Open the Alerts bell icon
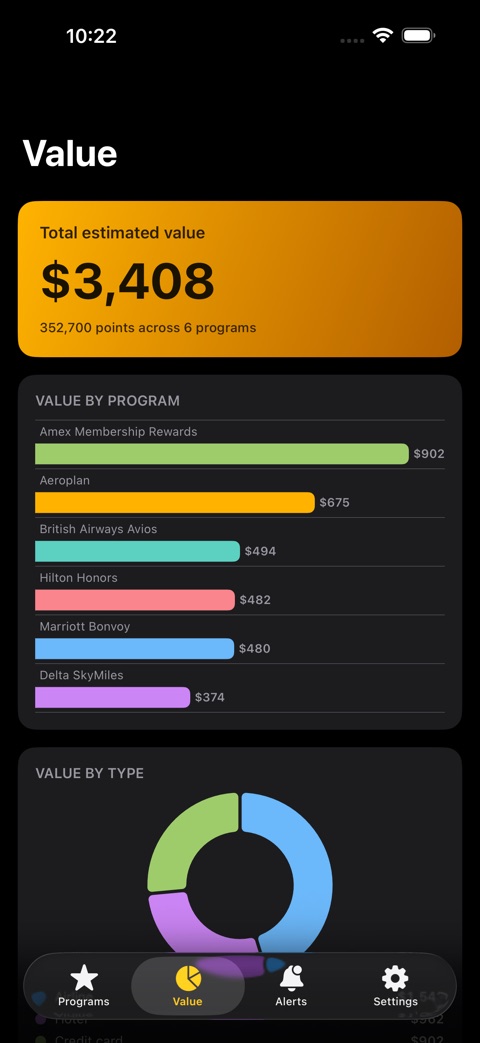This screenshot has width=480, height=1043. tap(291, 978)
